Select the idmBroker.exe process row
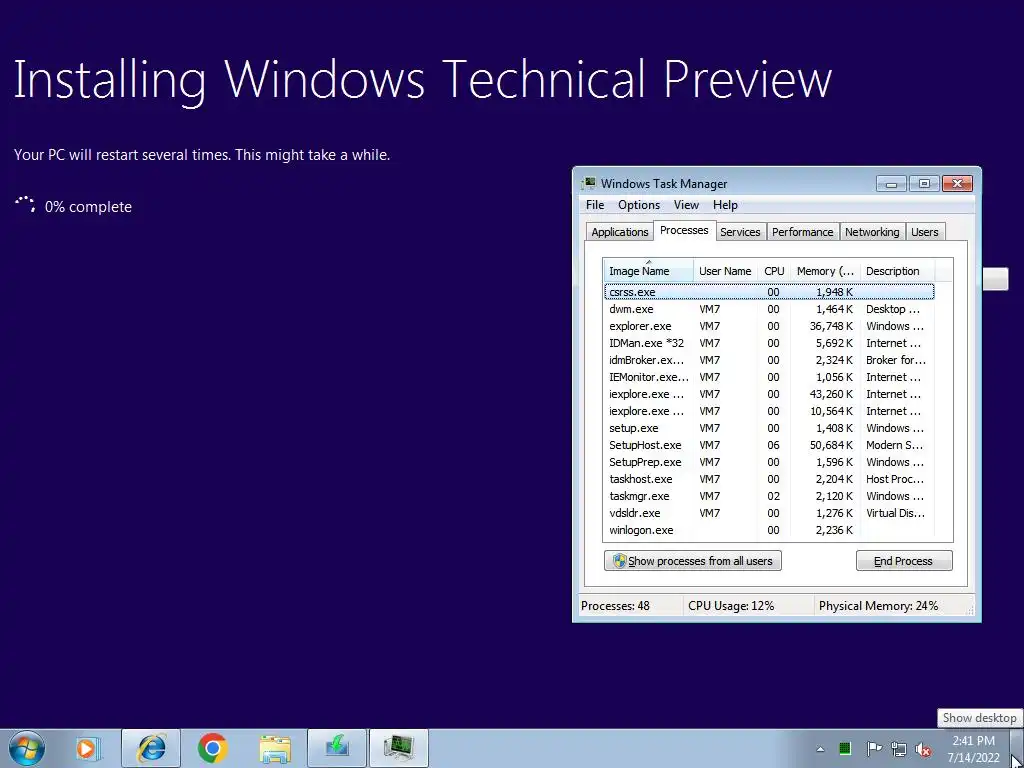Screen dimensions: 1024x768 pos(769,360)
